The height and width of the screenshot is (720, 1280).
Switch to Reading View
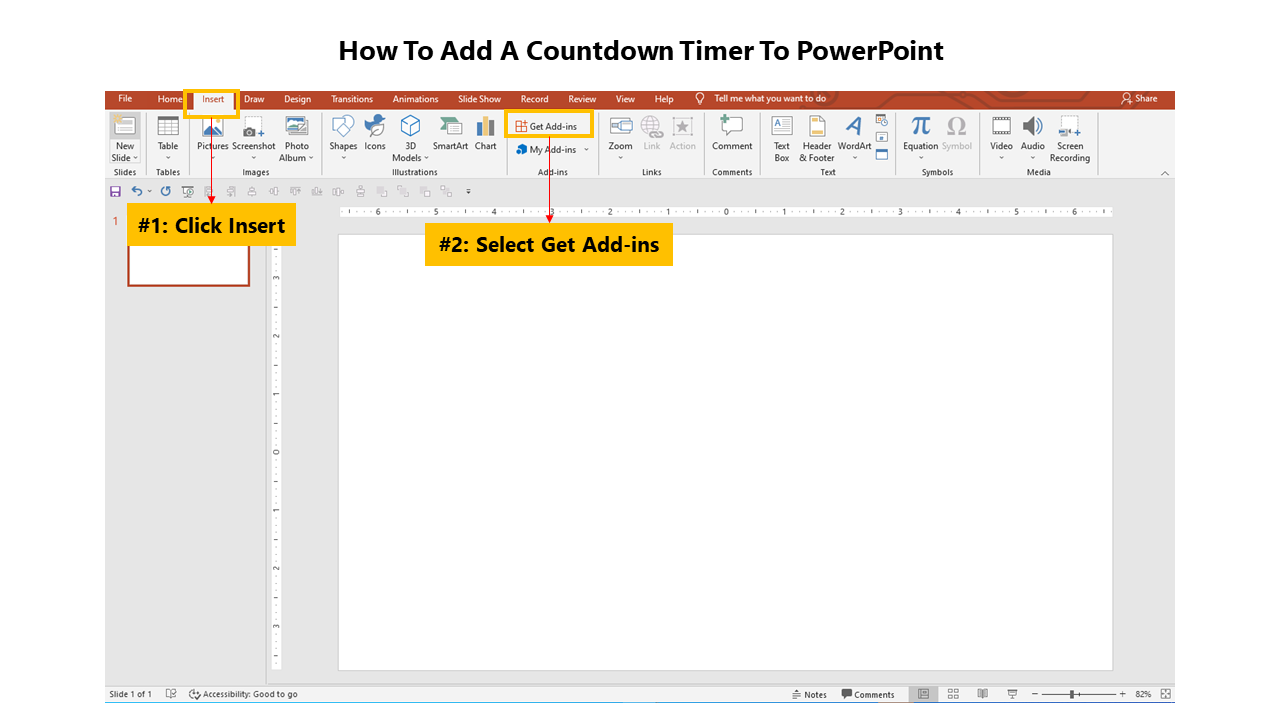983,694
